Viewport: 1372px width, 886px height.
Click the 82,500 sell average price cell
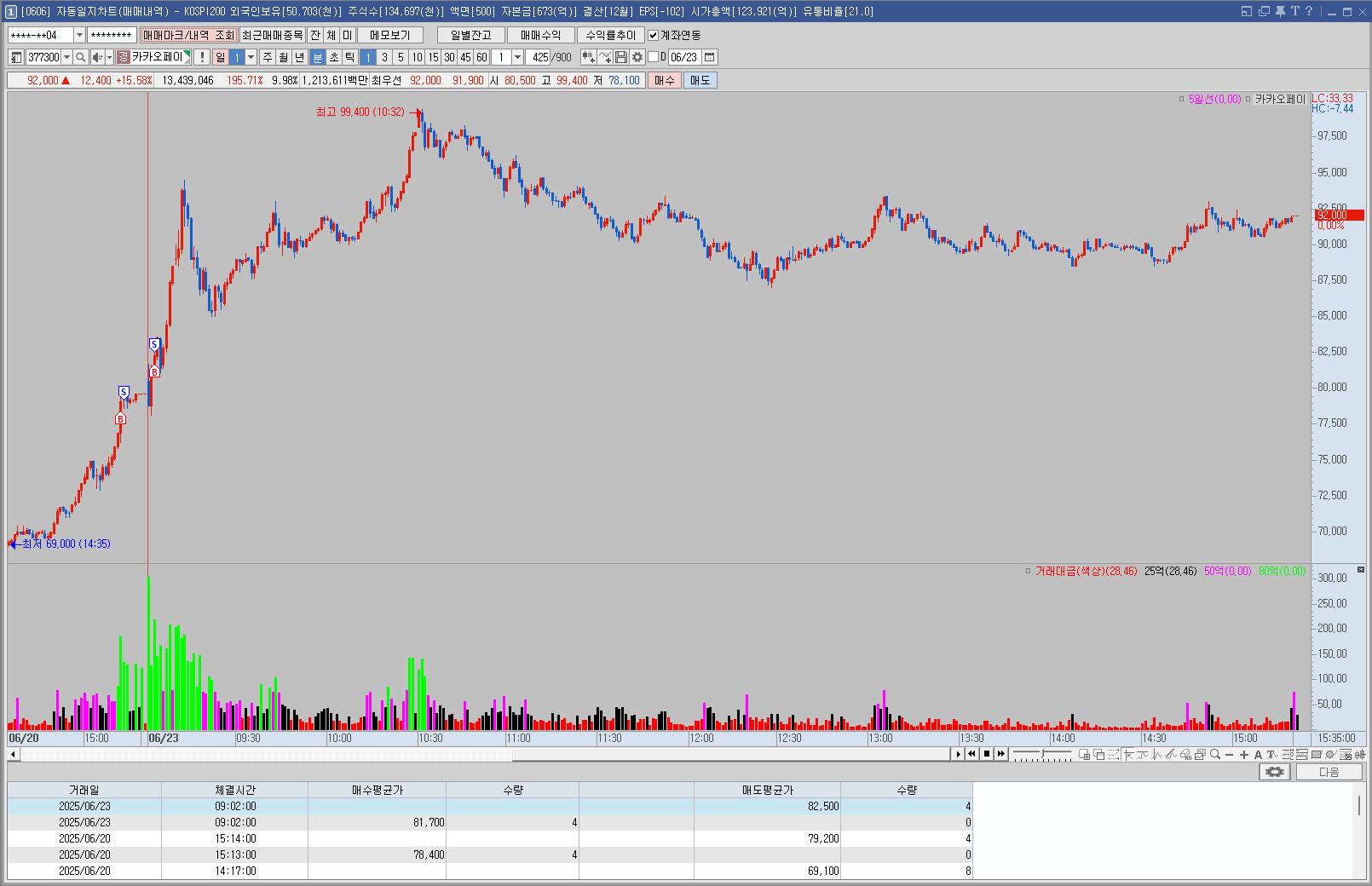(767, 806)
